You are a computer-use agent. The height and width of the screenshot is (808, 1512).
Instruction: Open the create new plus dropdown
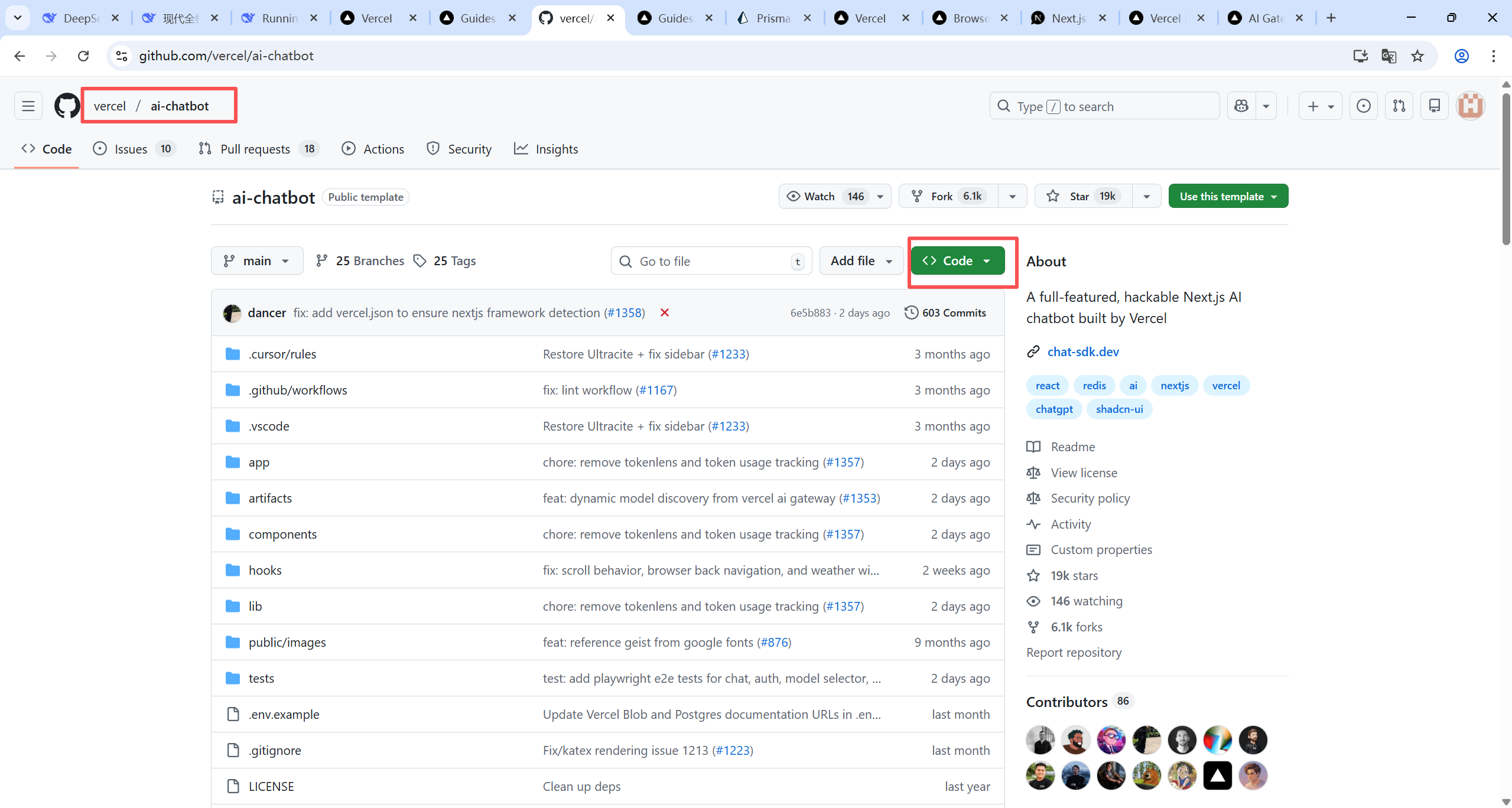pyautogui.click(x=1321, y=106)
